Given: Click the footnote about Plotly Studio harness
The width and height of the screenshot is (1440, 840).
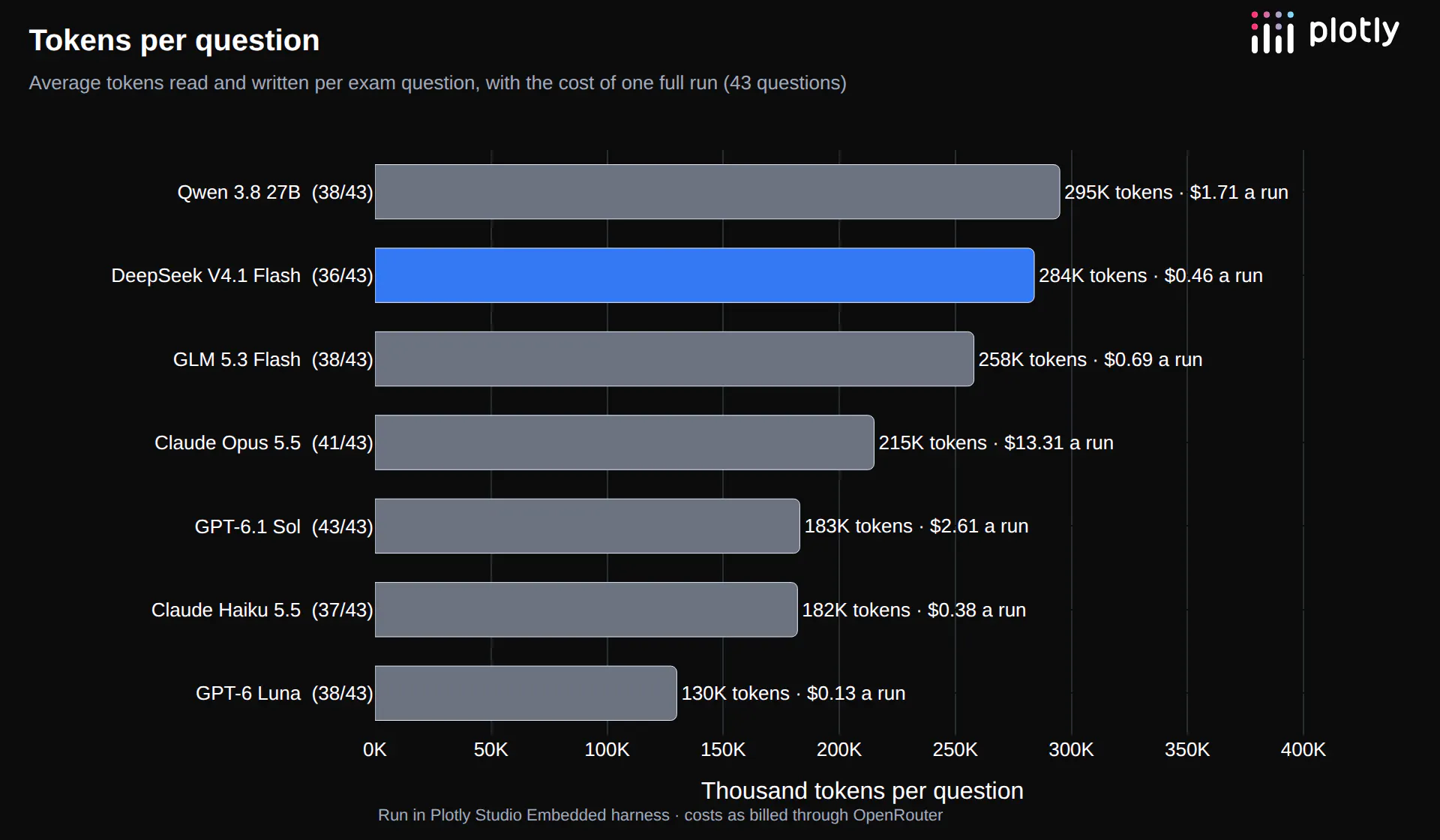Looking at the screenshot, I should 660,815.
